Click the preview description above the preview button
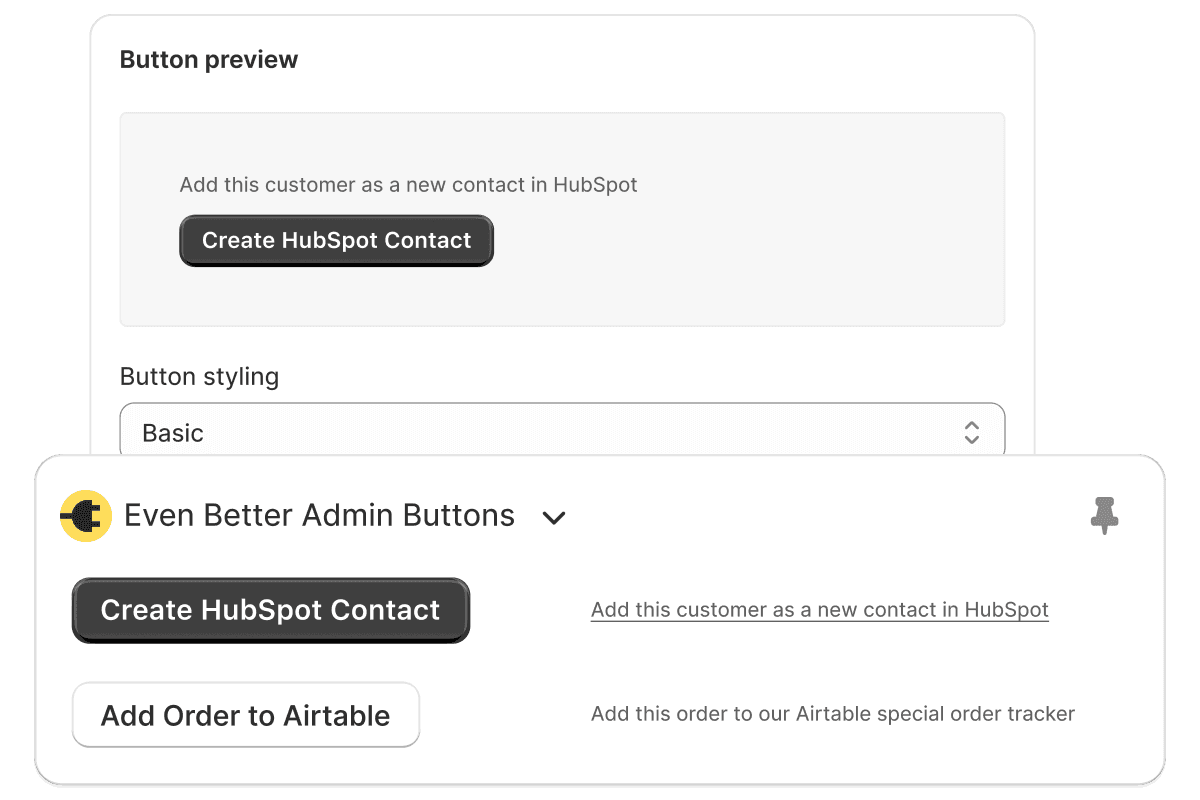This screenshot has height=800, width=1200. (408, 185)
